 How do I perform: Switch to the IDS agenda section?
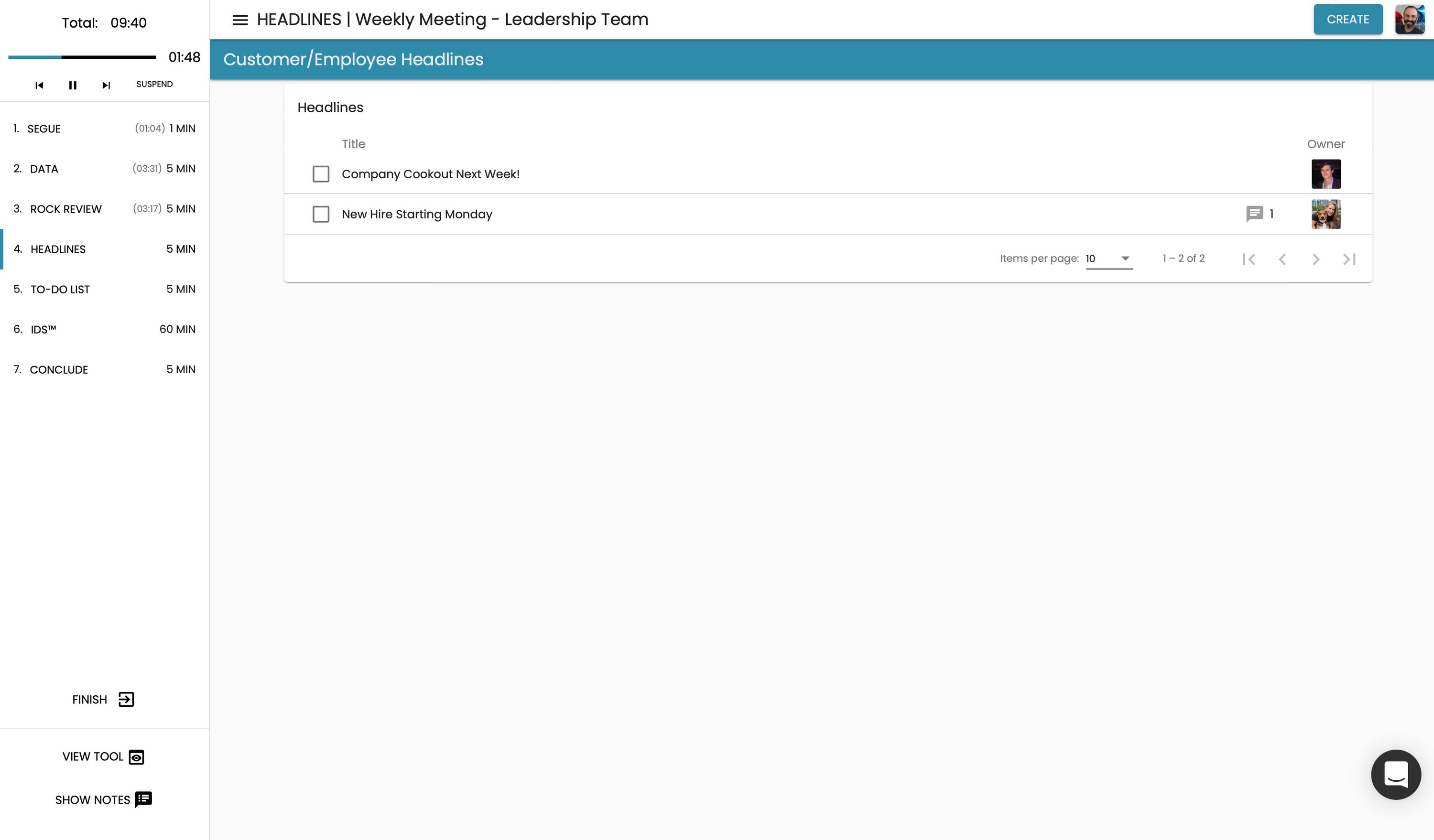pyautogui.click(x=43, y=329)
